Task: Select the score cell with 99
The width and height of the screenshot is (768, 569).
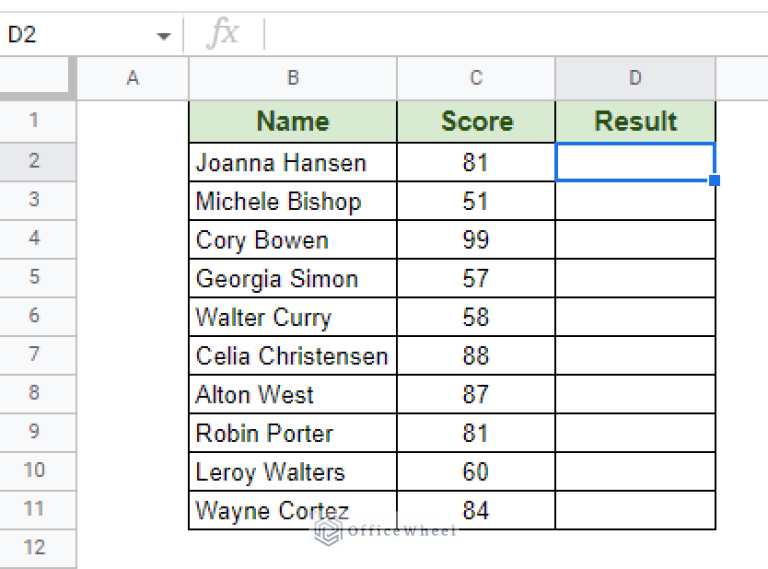Action: coord(476,240)
